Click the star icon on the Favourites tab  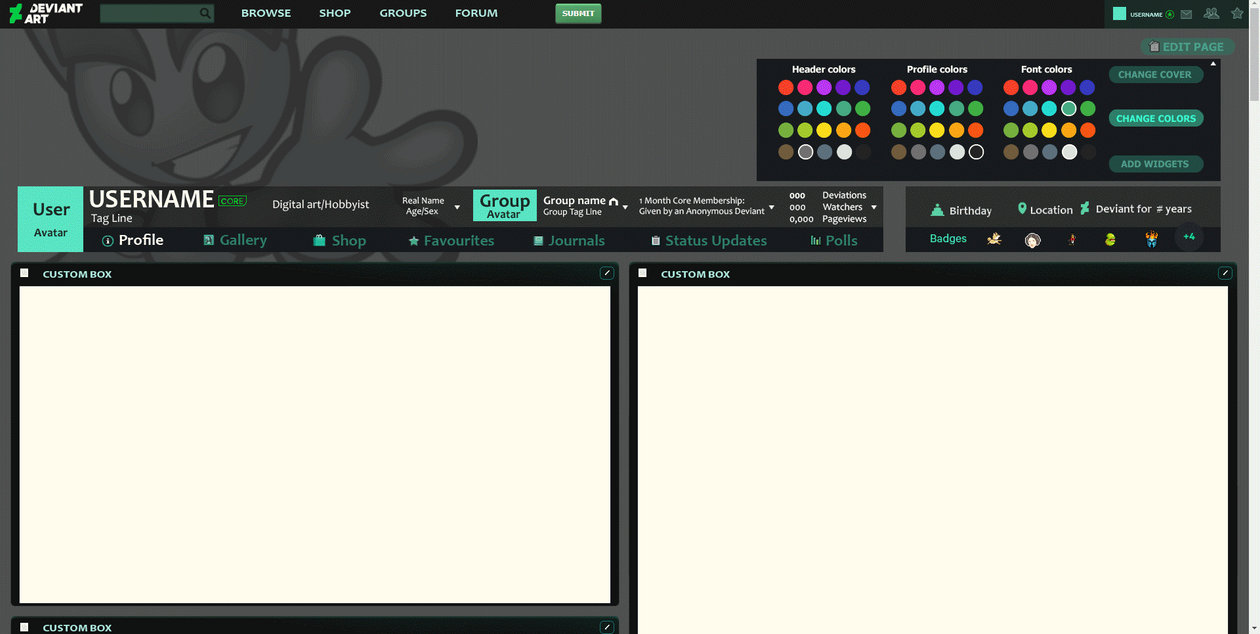(x=414, y=241)
